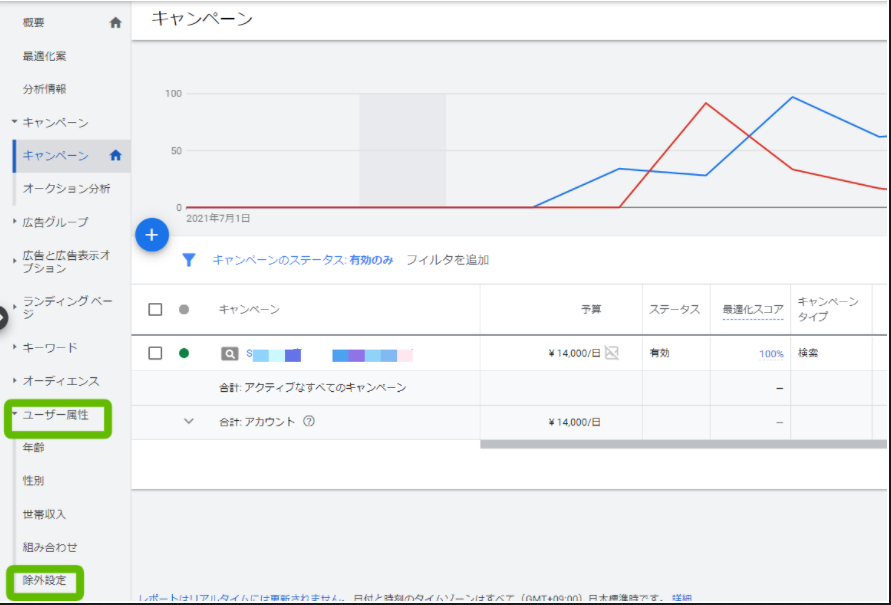Sort by the 最適化スコア column header
891x605 pixels.
coord(753,310)
